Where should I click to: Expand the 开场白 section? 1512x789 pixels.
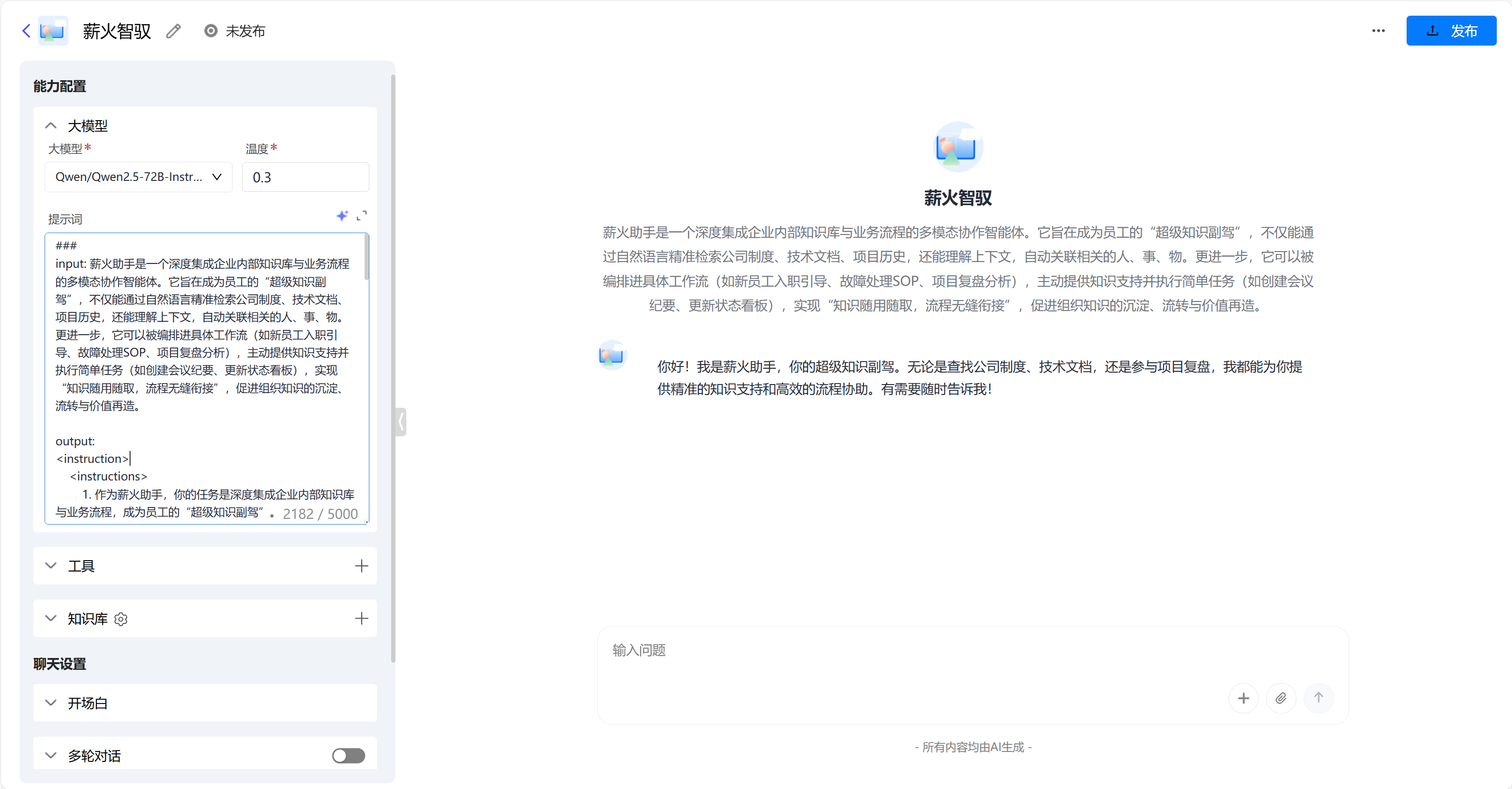point(50,703)
